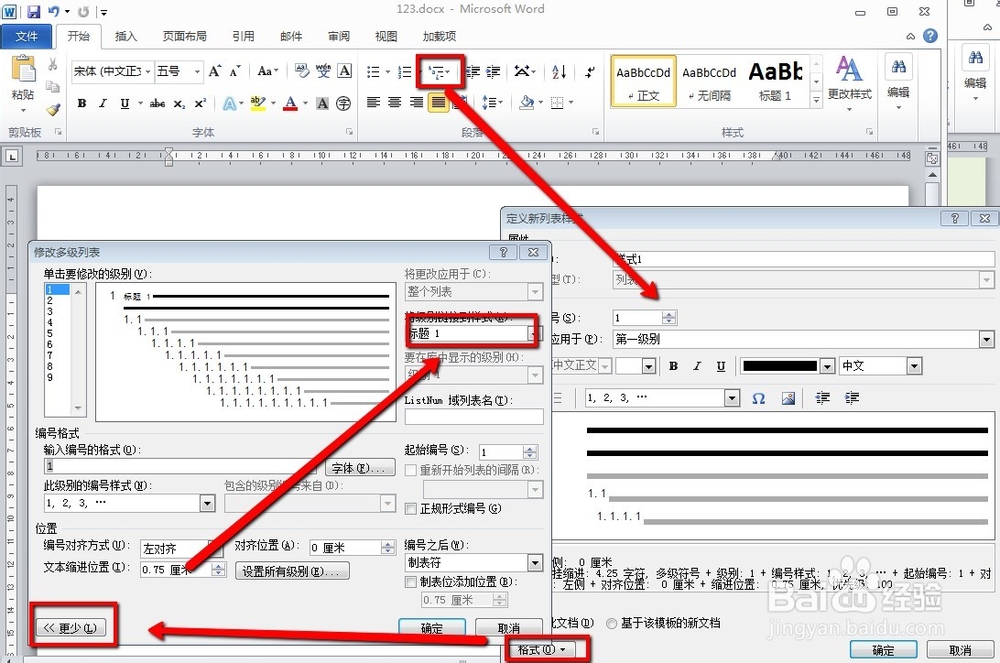The width and height of the screenshot is (1000, 663).
Task: Open the Change Styles button
Action: click(x=849, y=82)
